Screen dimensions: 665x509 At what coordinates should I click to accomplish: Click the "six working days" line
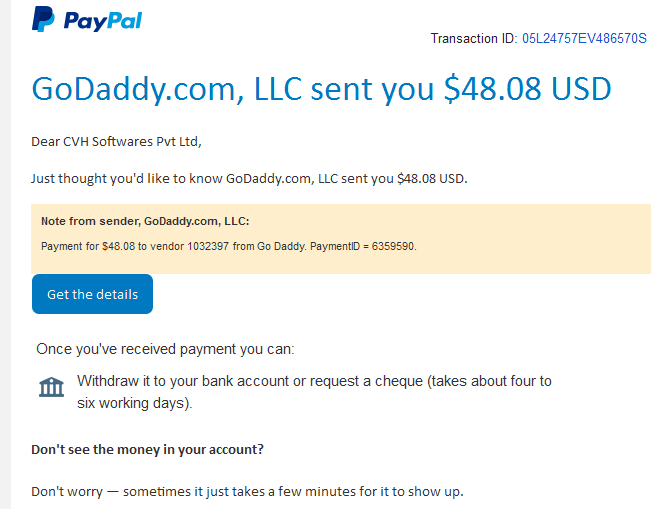134,403
